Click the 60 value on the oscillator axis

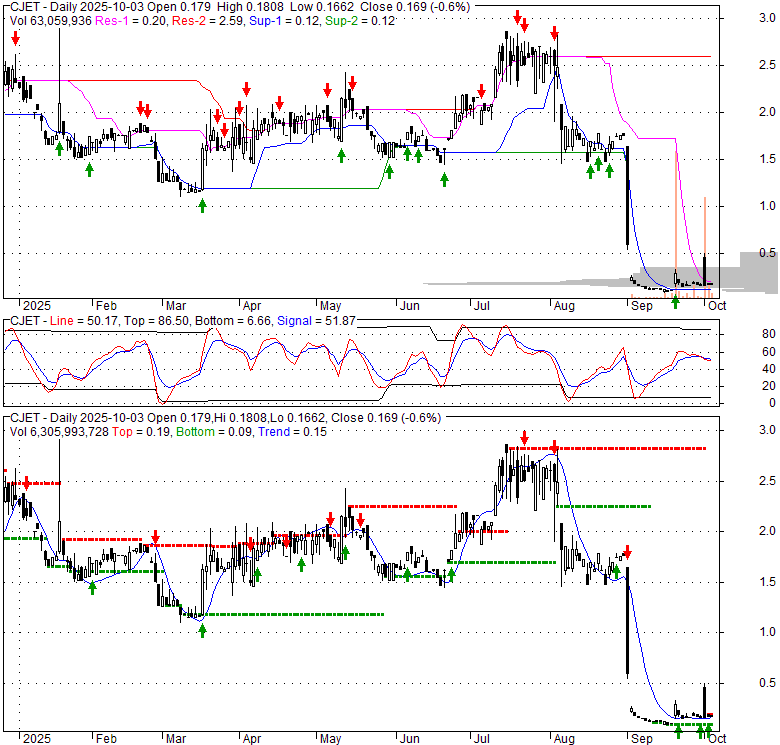[769, 352]
